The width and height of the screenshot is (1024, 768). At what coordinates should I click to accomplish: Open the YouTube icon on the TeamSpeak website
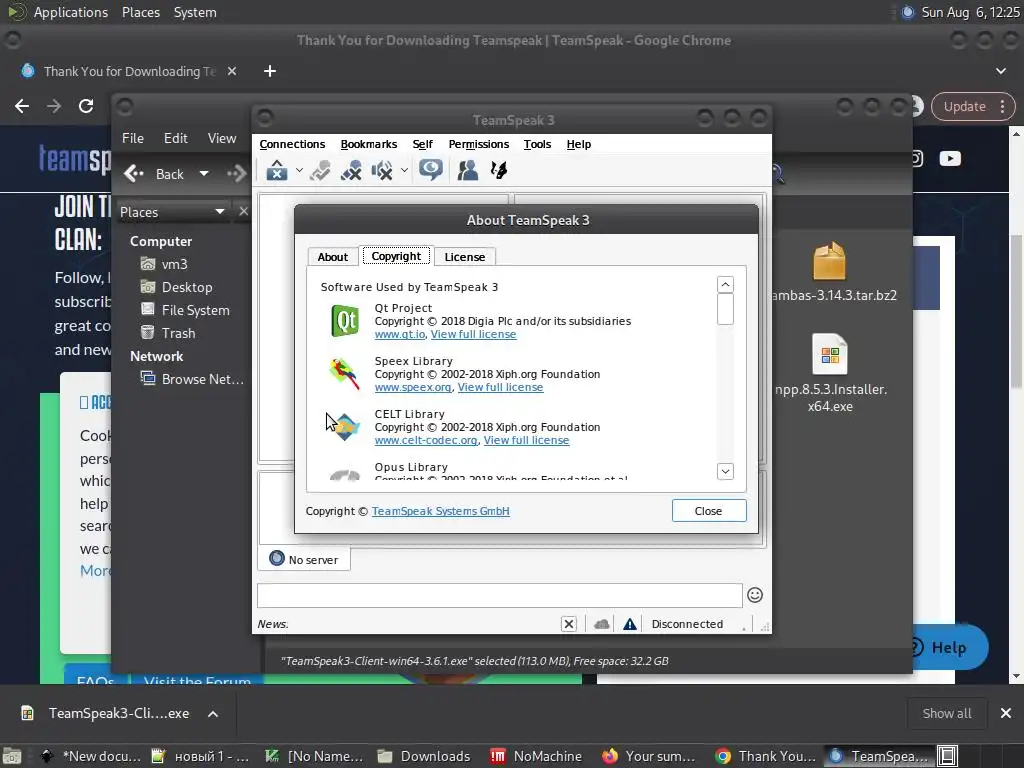(x=950, y=159)
